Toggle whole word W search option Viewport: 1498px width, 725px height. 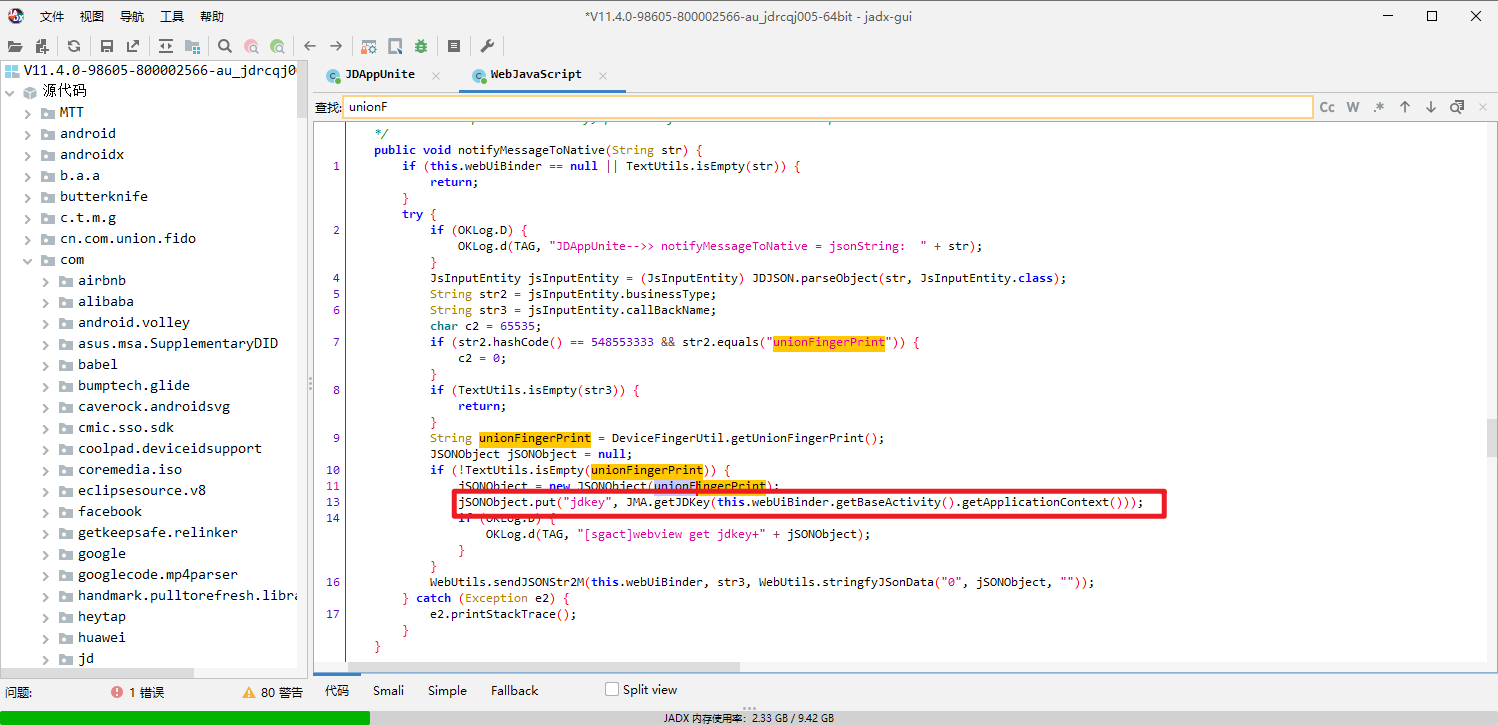click(1353, 107)
